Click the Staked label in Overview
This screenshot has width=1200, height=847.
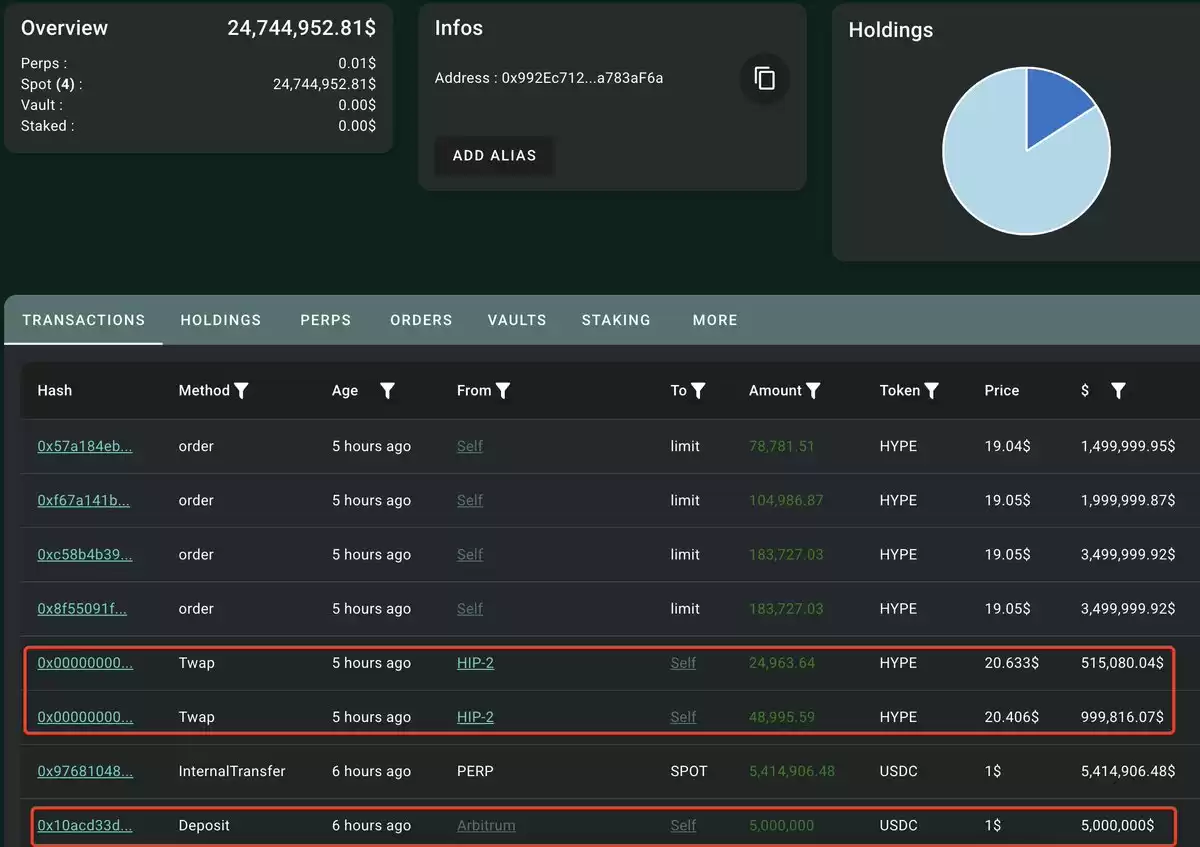(47, 126)
